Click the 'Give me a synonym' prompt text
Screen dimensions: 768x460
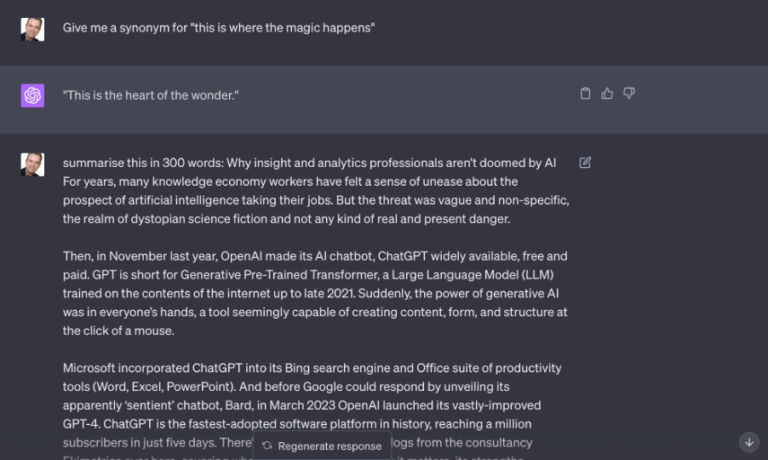pos(218,28)
